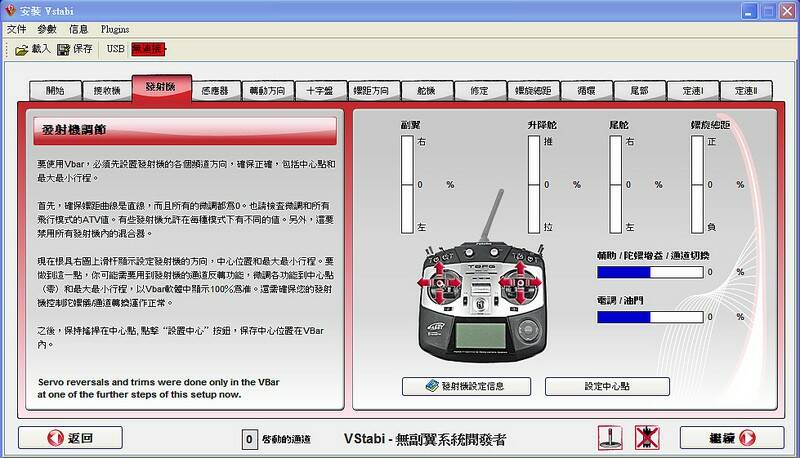Click the 副翼 vertical channel bar
This screenshot has width=800, height=458.
(407, 184)
